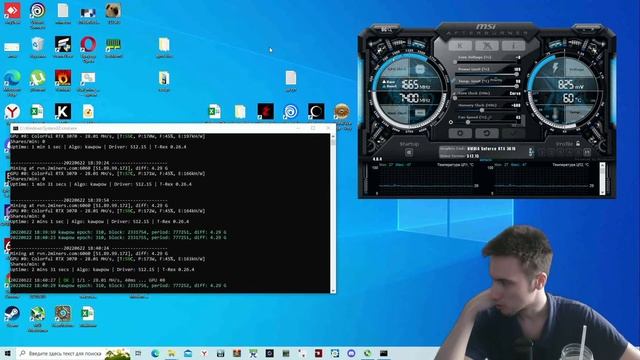Image resolution: width=640 pixels, height=360 pixels.
Task: Launch Steam from the desktop
Action: (x=12, y=313)
